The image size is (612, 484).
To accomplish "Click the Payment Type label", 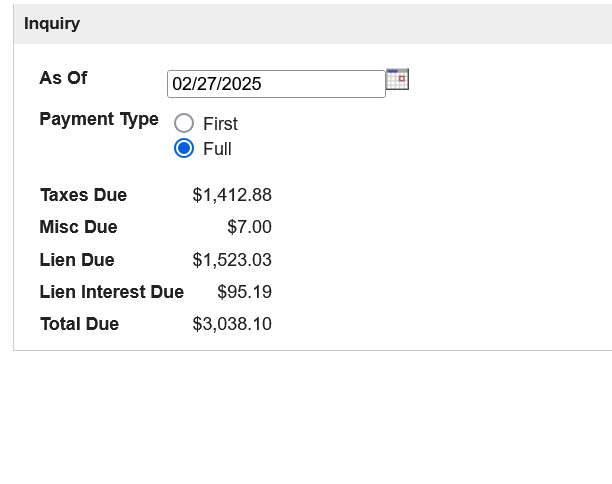I will point(99,119).
